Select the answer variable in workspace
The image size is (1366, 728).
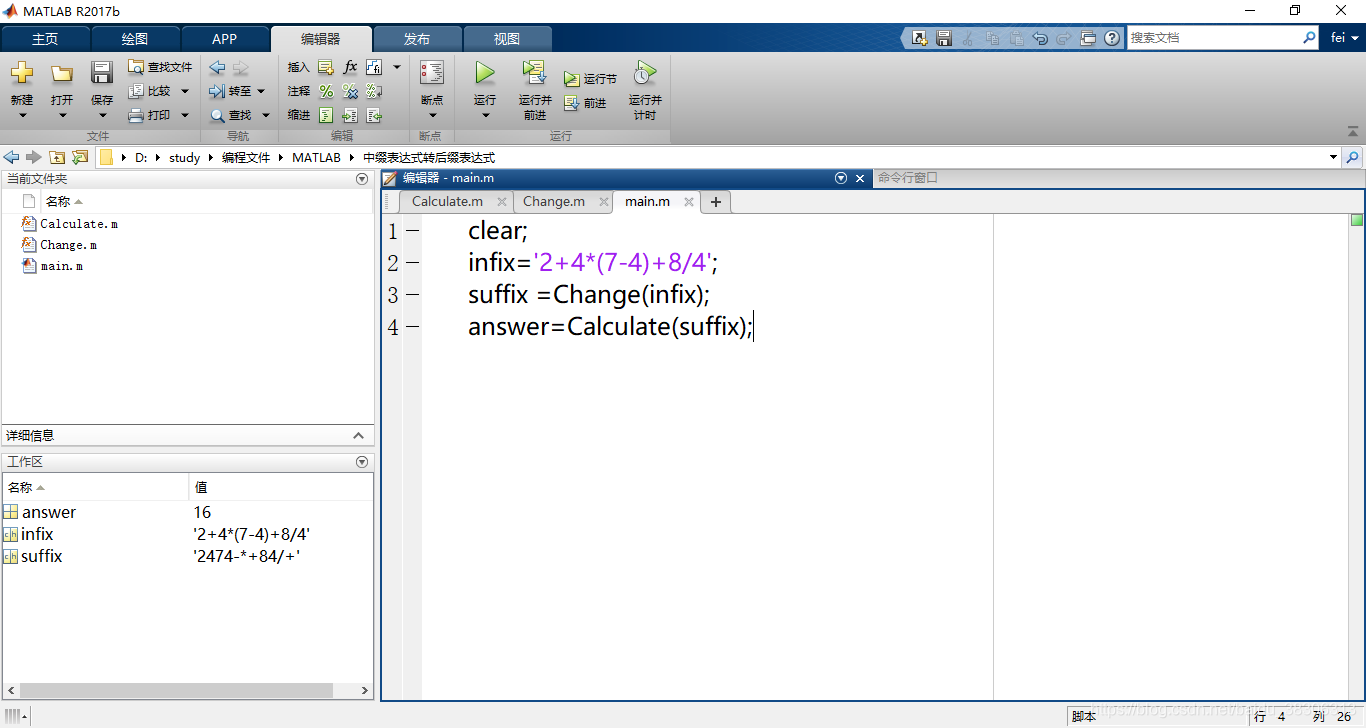49,512
